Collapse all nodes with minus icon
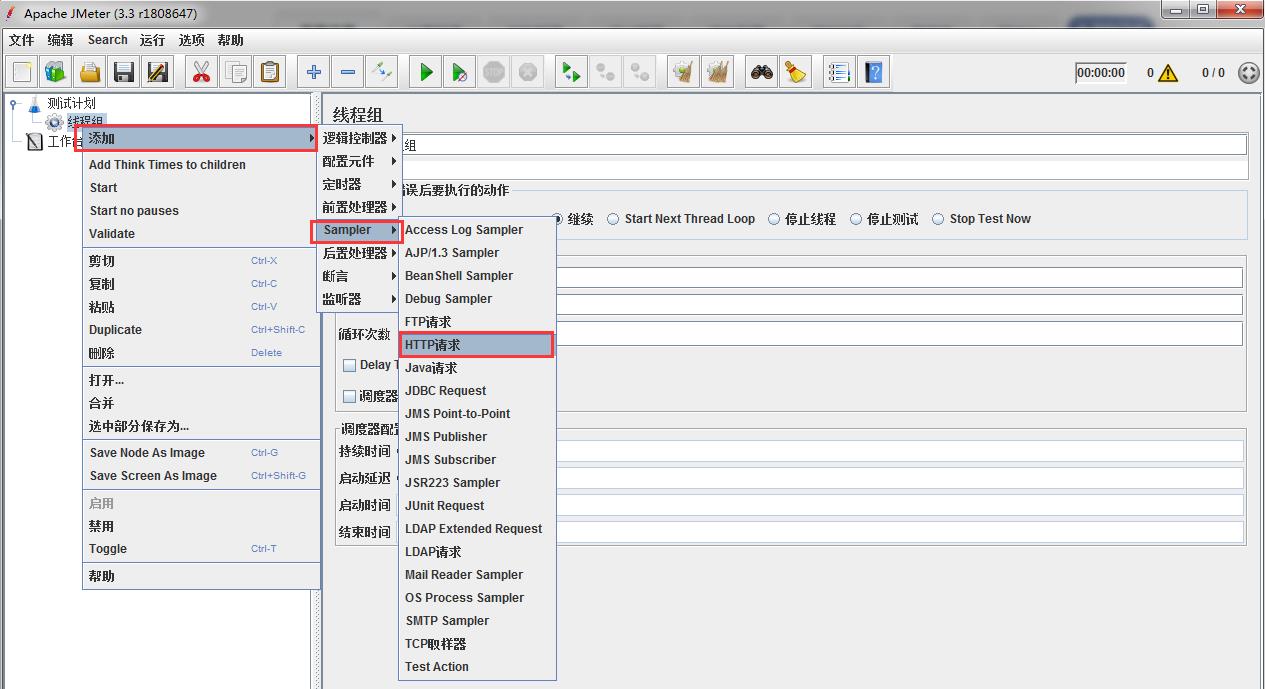 click(x=347, y=72)
